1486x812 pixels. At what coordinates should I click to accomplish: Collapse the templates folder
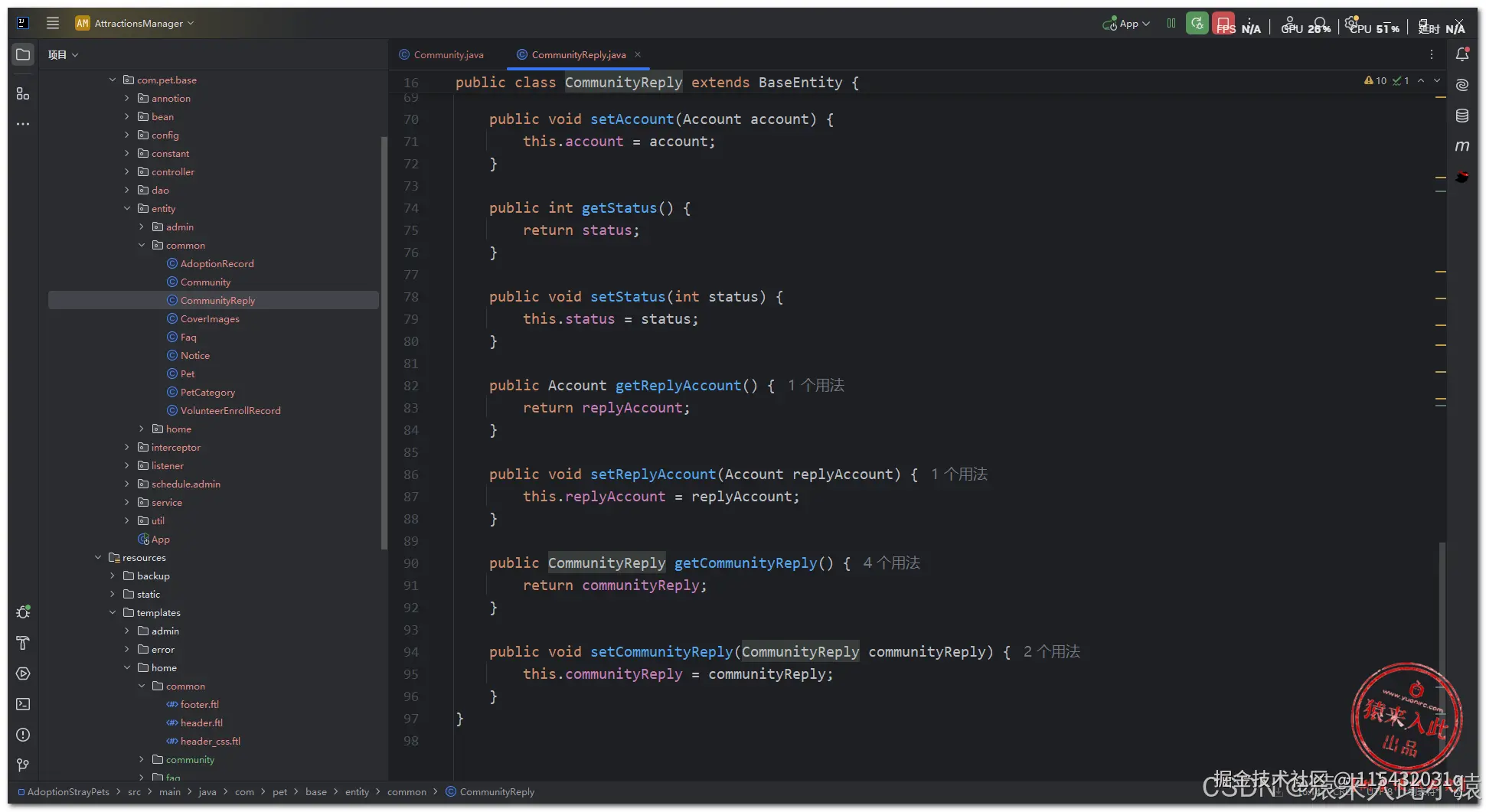click(113, 612)
